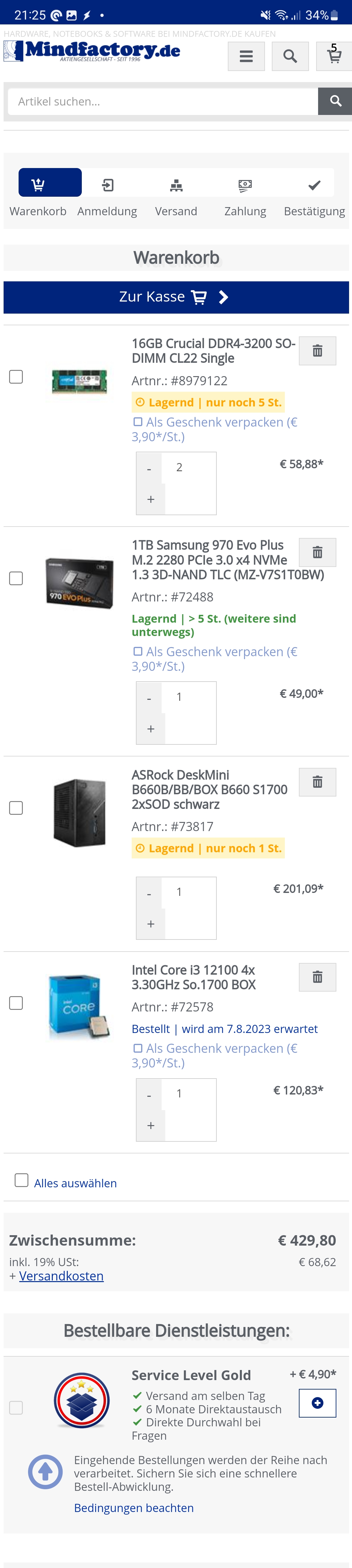The image size is (352, 1568).
Task: Delete the Crucial DDR4 RAM via trash icon
Action: click(x=317, y=351)
